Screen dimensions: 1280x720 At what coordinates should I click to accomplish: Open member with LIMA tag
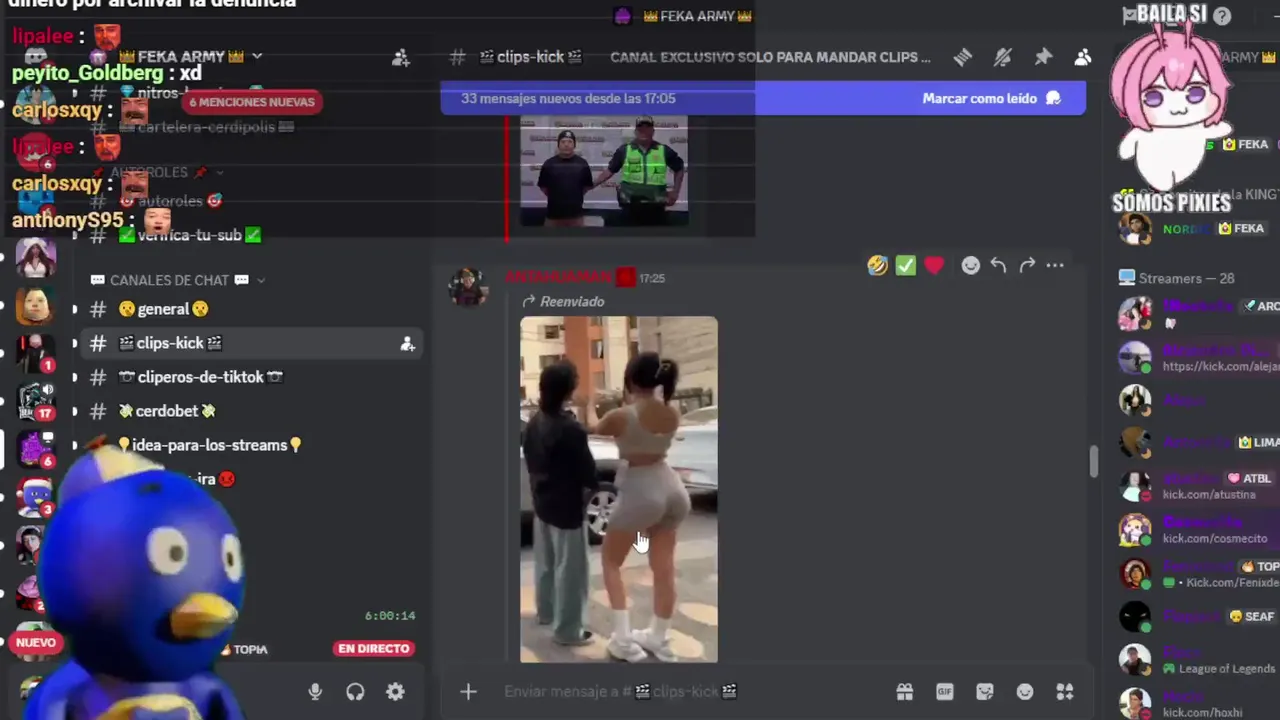(x=1198, y=442)
